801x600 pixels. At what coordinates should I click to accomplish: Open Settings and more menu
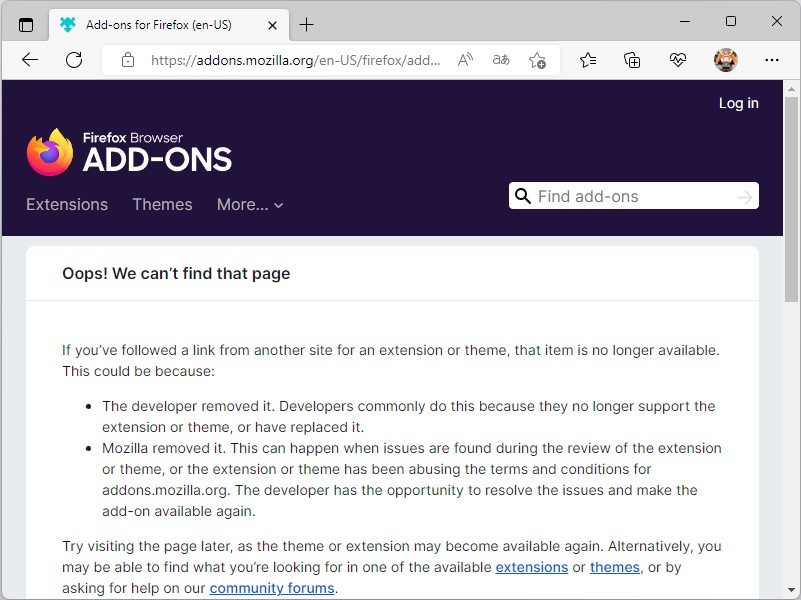click(772, 60)
